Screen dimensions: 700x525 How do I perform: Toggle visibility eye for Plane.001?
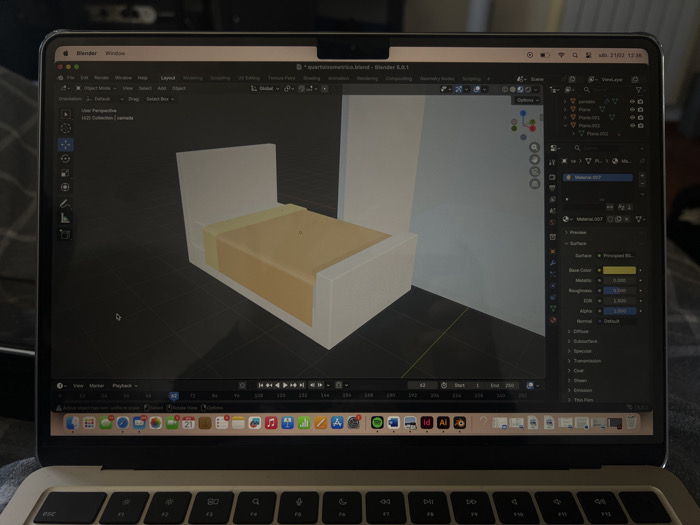tap(632, 117)
